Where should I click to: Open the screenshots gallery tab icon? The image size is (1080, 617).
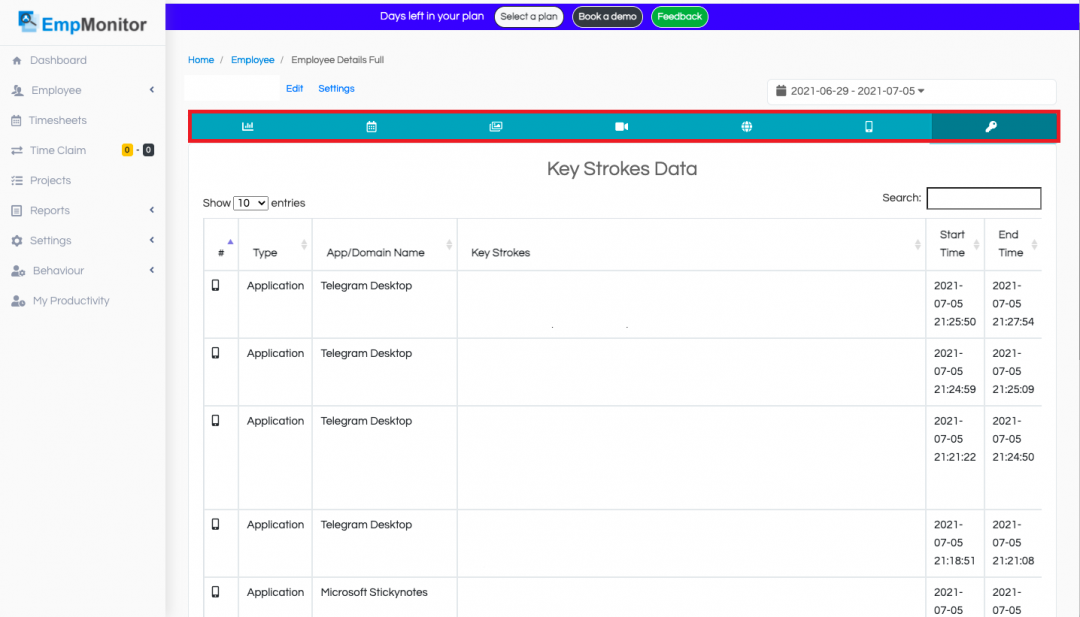coord(496,127)
